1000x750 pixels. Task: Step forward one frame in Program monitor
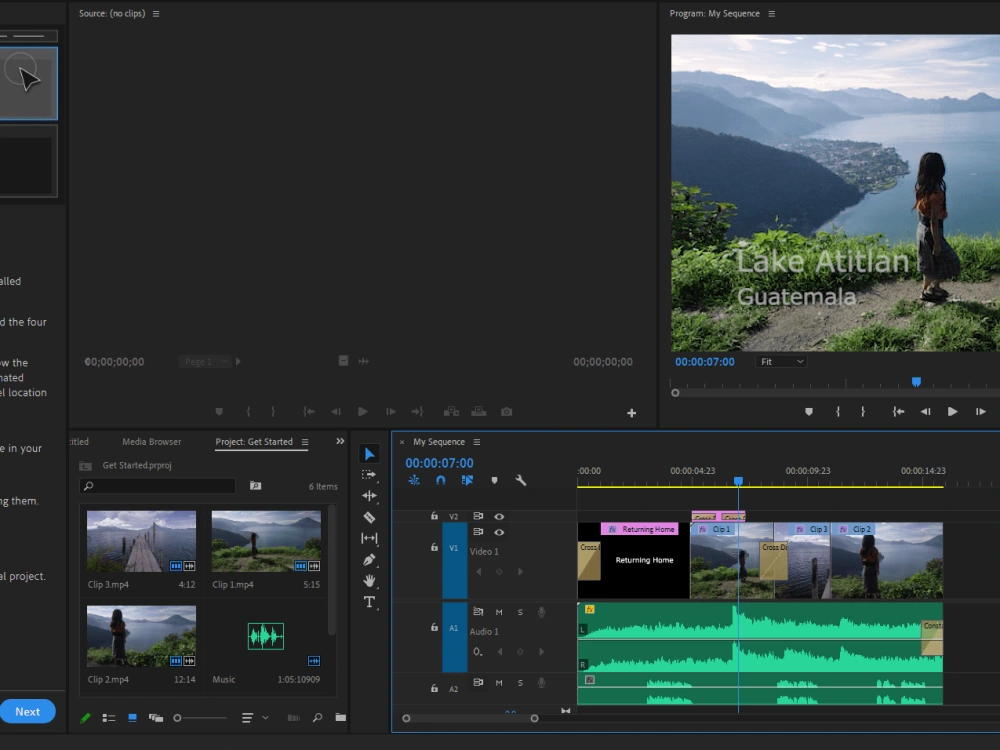point(980,412)
